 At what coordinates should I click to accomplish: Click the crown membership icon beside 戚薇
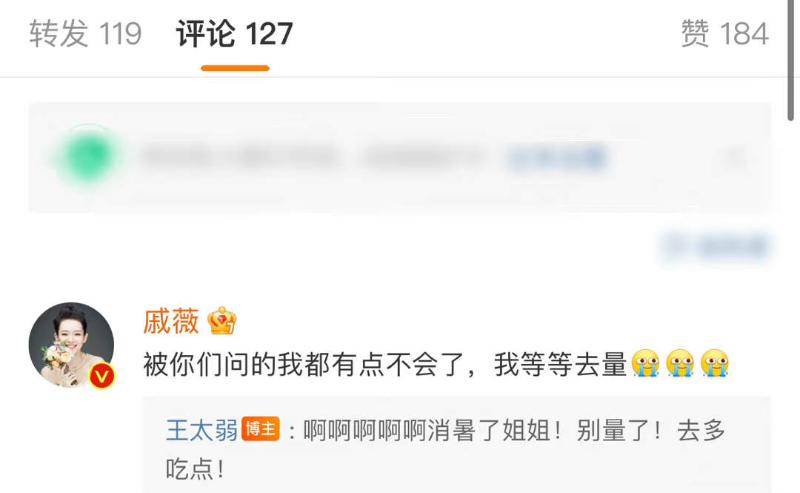pos(222,321)
